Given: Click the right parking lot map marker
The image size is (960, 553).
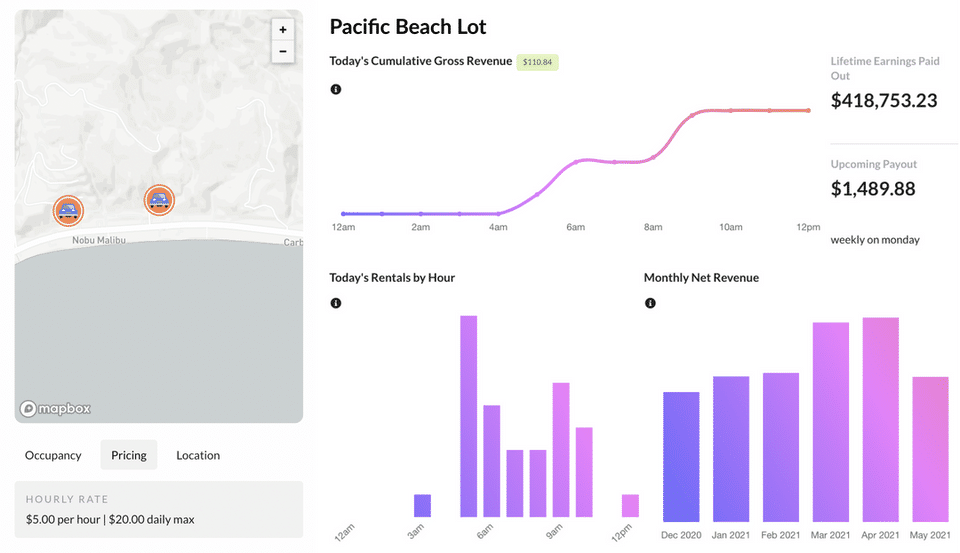Looking at the screenshot, I should (159, 200).
